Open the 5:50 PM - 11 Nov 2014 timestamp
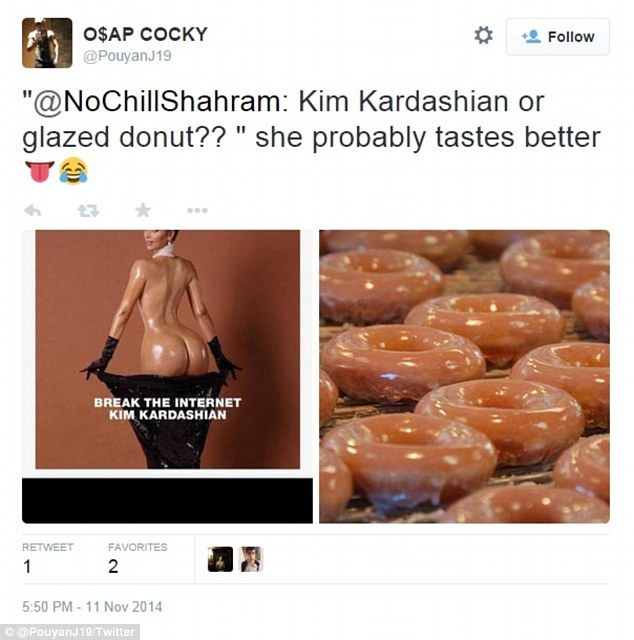This screenshot has height=640, width=634. point(92,607)
